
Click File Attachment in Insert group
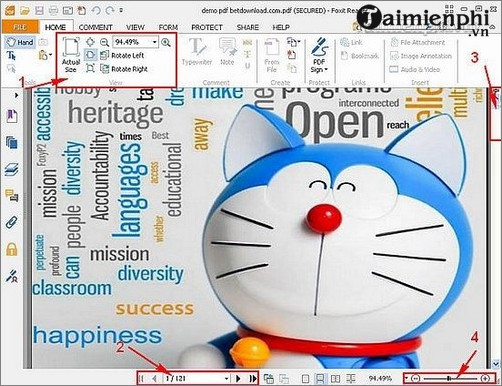(417, 42)
